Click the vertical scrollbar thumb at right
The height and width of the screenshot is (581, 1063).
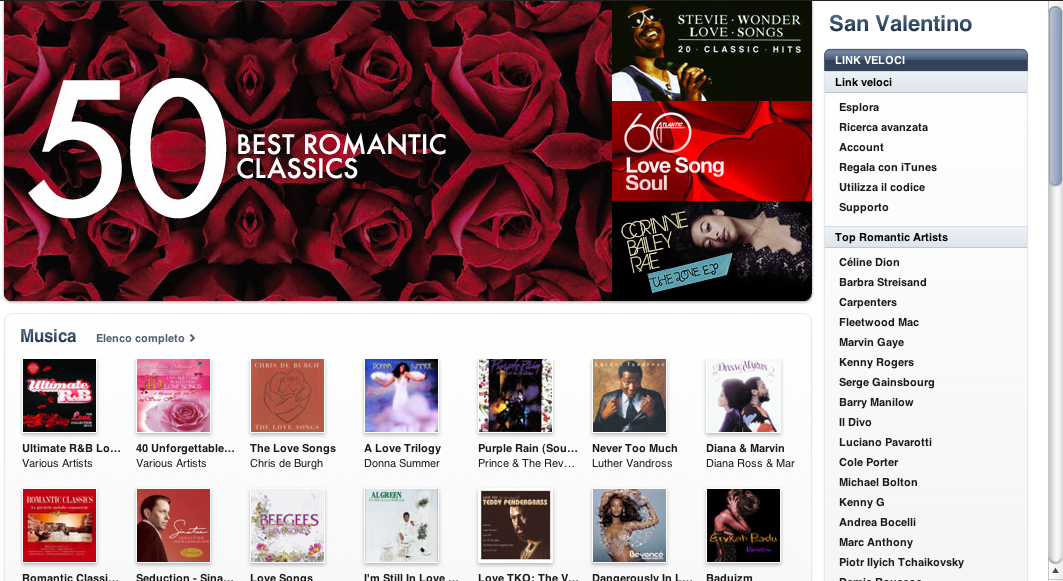pos(1056,95)
